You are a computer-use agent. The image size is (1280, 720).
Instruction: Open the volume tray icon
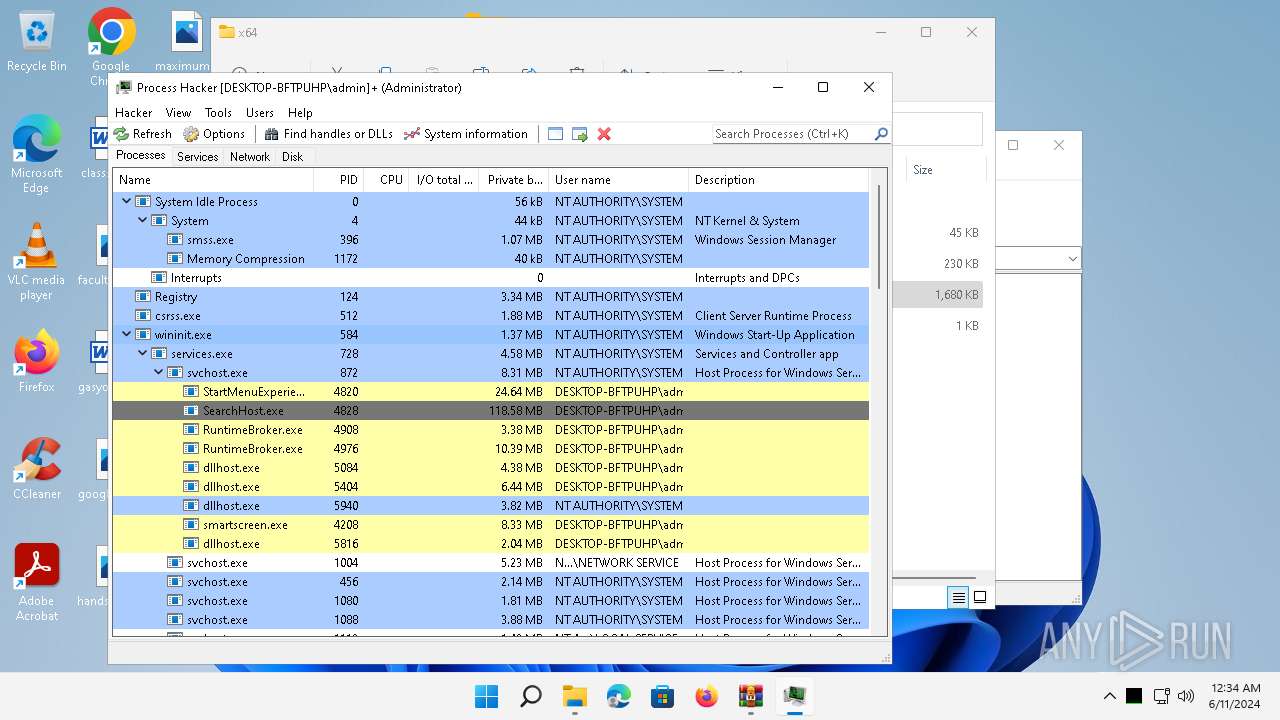pos(1187,696)
